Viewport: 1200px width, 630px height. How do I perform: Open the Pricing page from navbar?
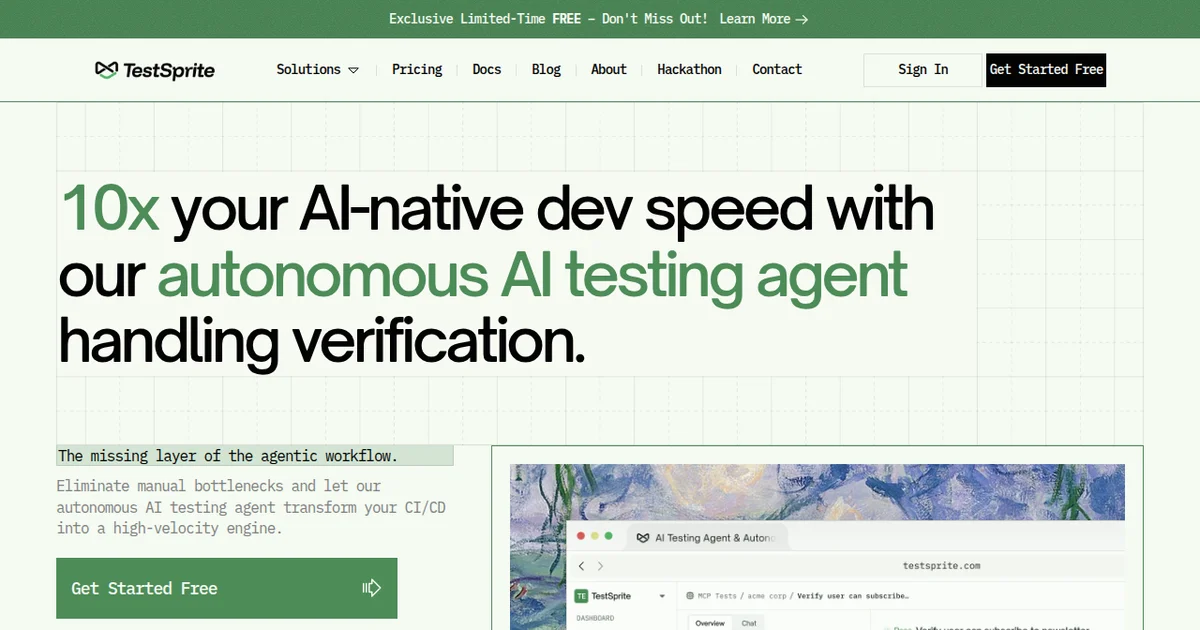point(417,70)
